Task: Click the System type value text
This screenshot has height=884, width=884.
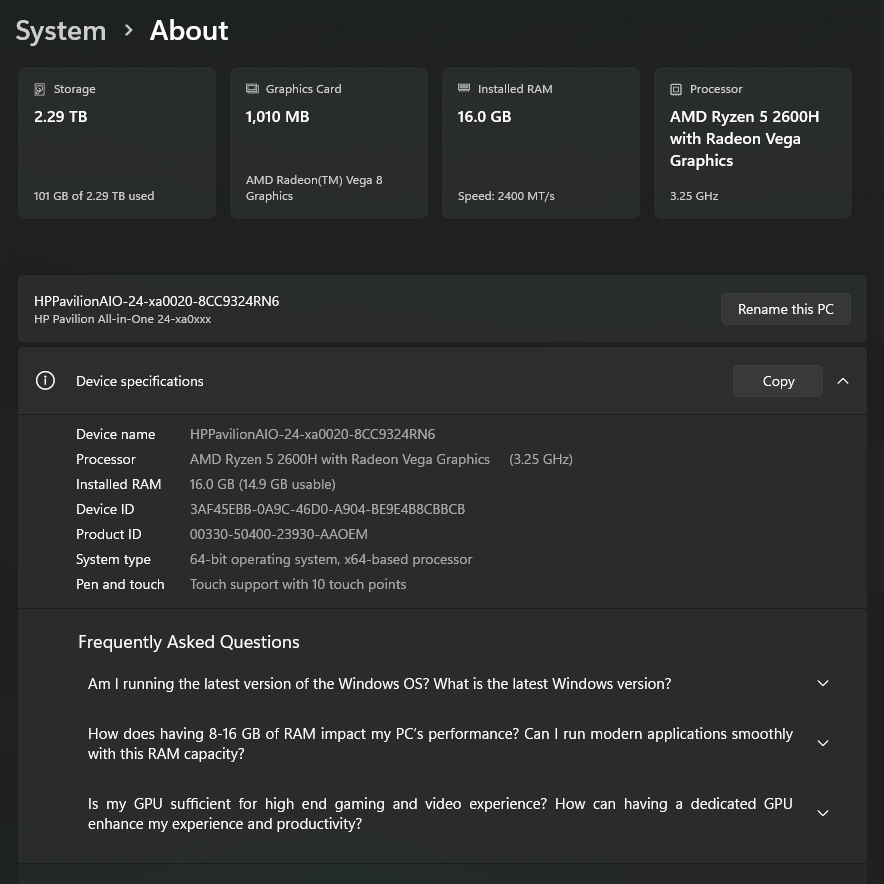Action: pyautogui.click(x=331, y=559)
